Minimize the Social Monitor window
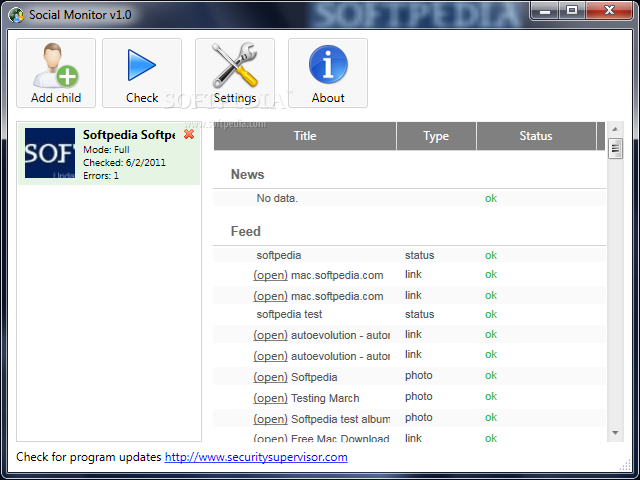The height and width of the screenshot is (480, 640). (x=545, y=10)
